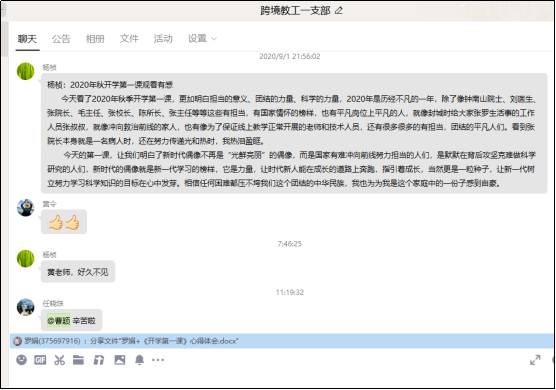Open the 活动 tab
Image resolution: width=556 pixels, height=390 pixels.
tap(163, 39)
